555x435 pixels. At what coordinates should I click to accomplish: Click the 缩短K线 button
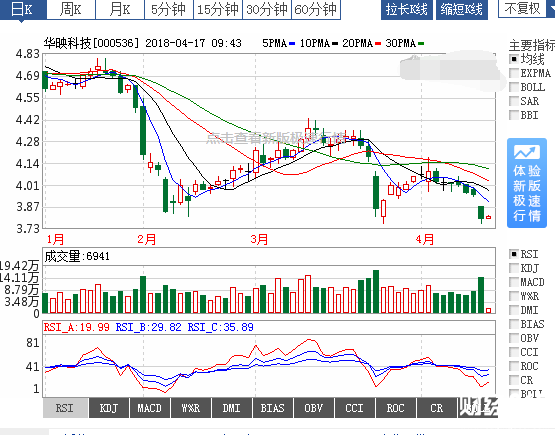point(462,9)
